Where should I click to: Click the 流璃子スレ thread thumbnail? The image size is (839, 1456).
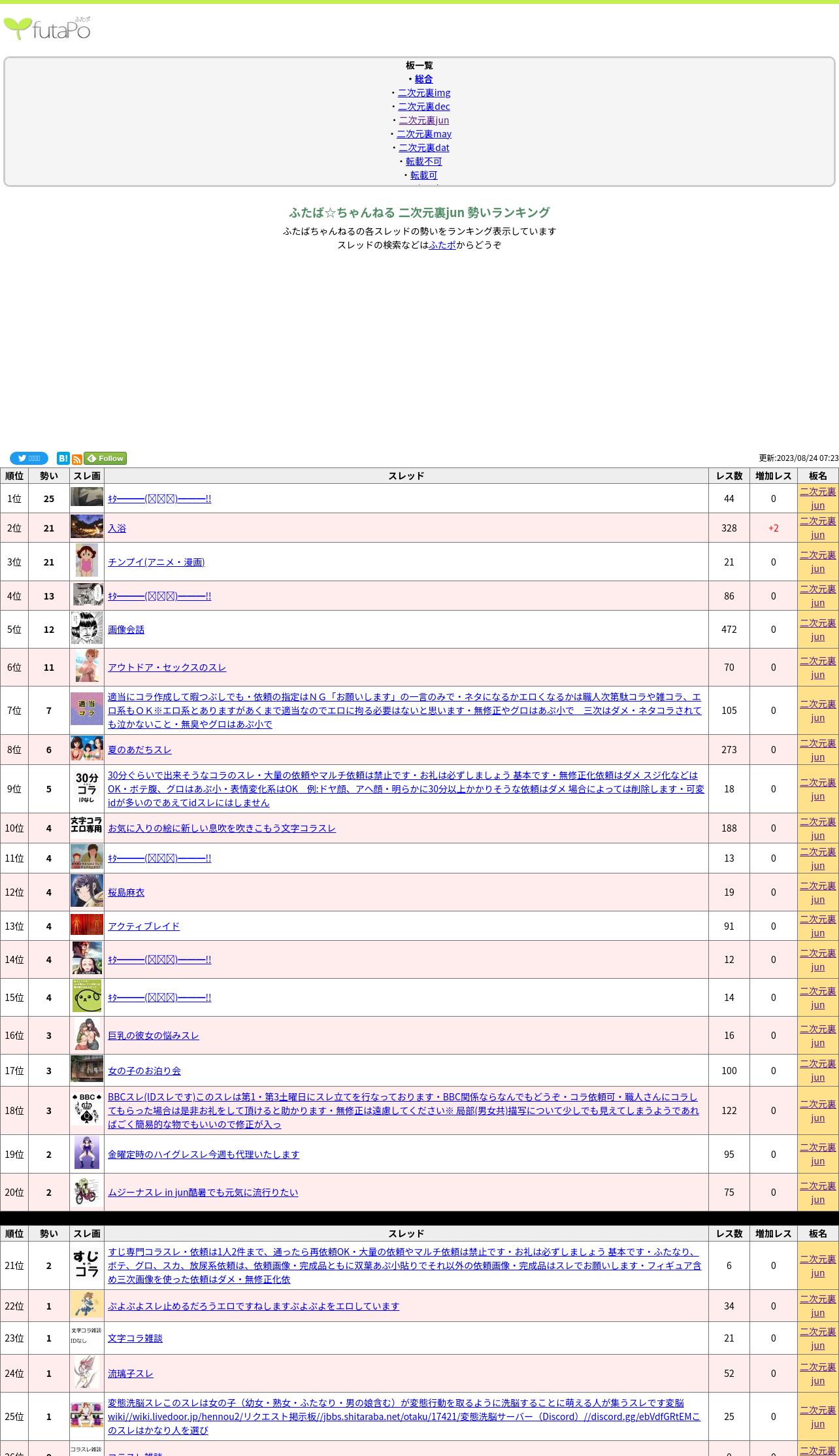tap(87, 1372)
